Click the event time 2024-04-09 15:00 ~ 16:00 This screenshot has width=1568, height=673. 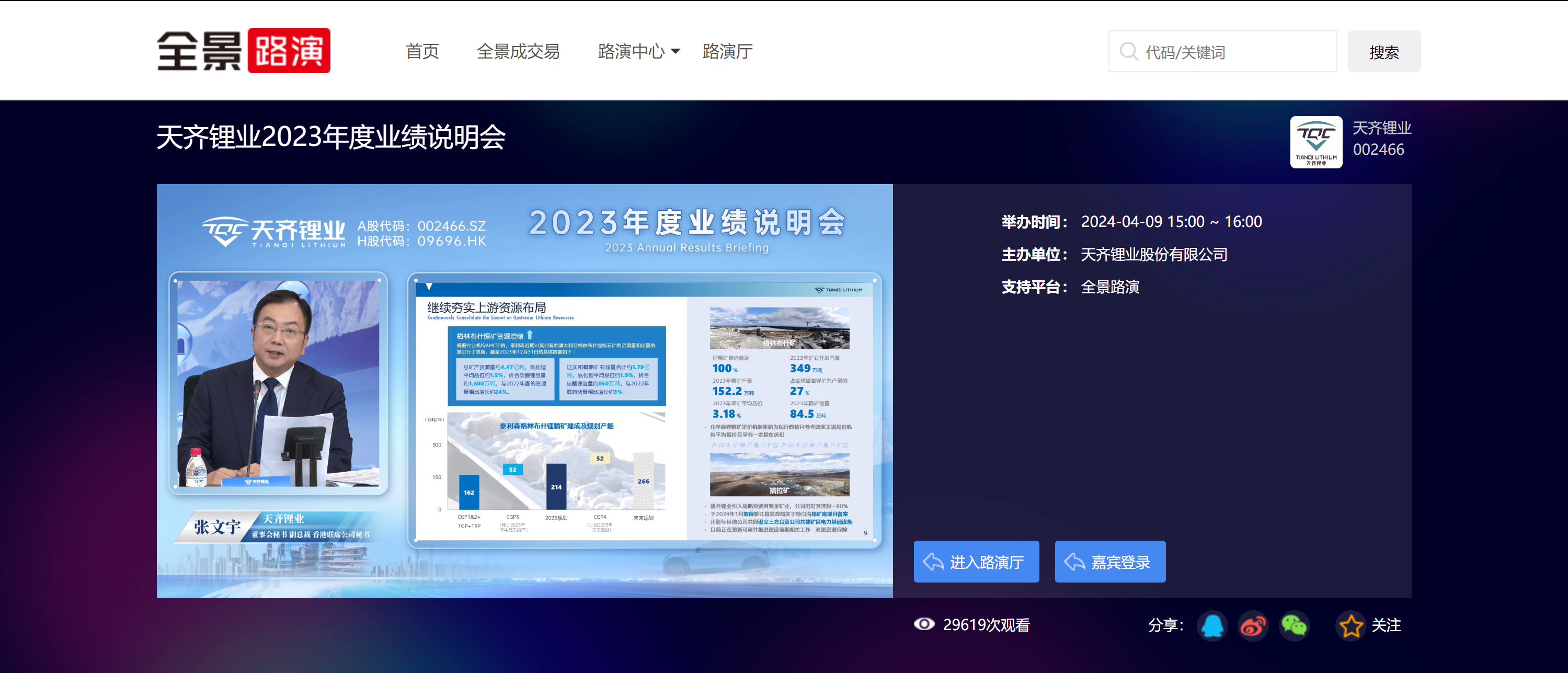[x=1171, y=222]
